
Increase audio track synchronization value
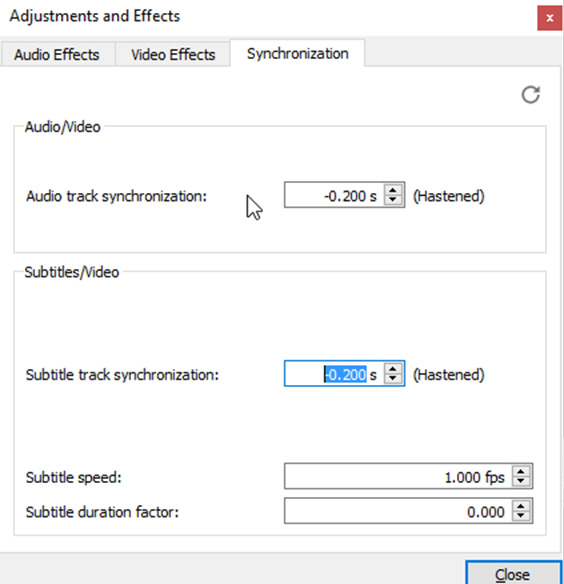(393, 190)
